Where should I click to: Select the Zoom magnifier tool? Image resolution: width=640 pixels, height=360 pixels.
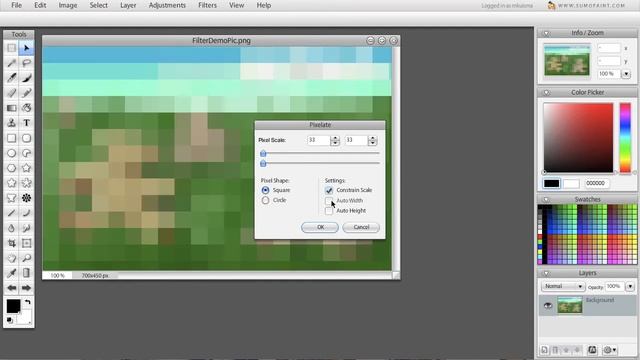pyautogui.click(x=27, y=258)
